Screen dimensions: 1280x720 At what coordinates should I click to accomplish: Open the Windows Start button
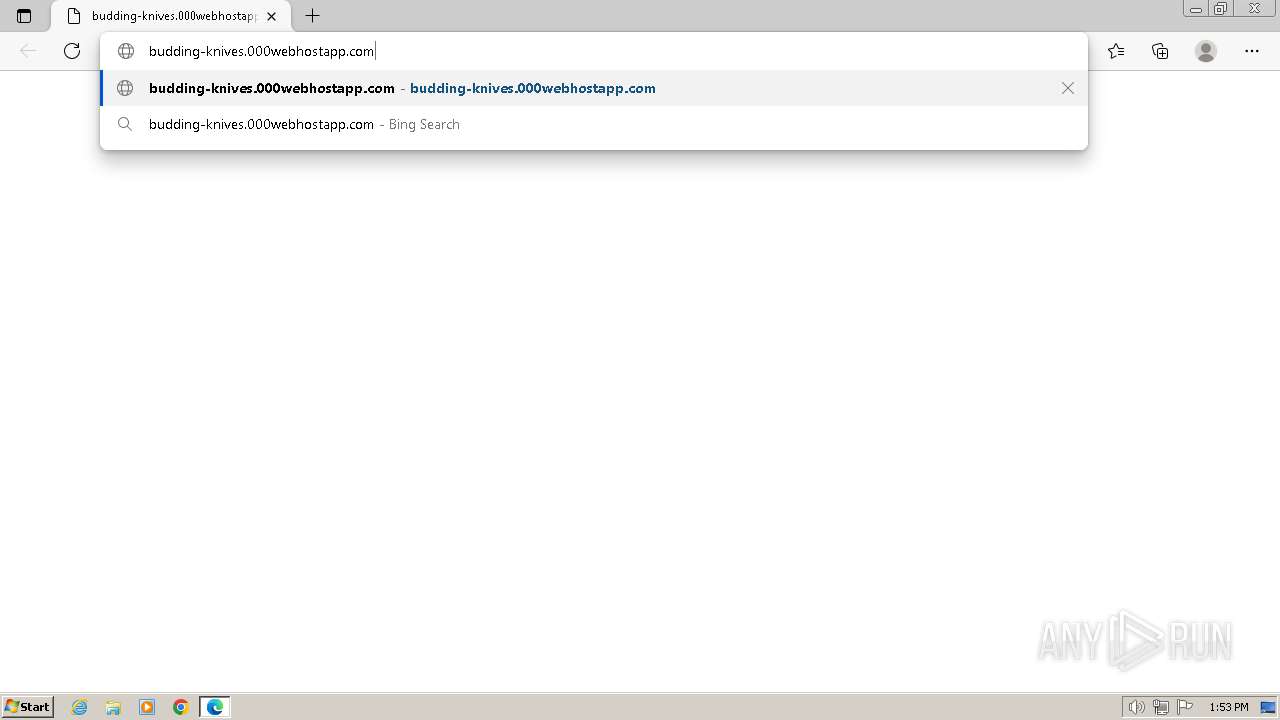coord(27,707)
